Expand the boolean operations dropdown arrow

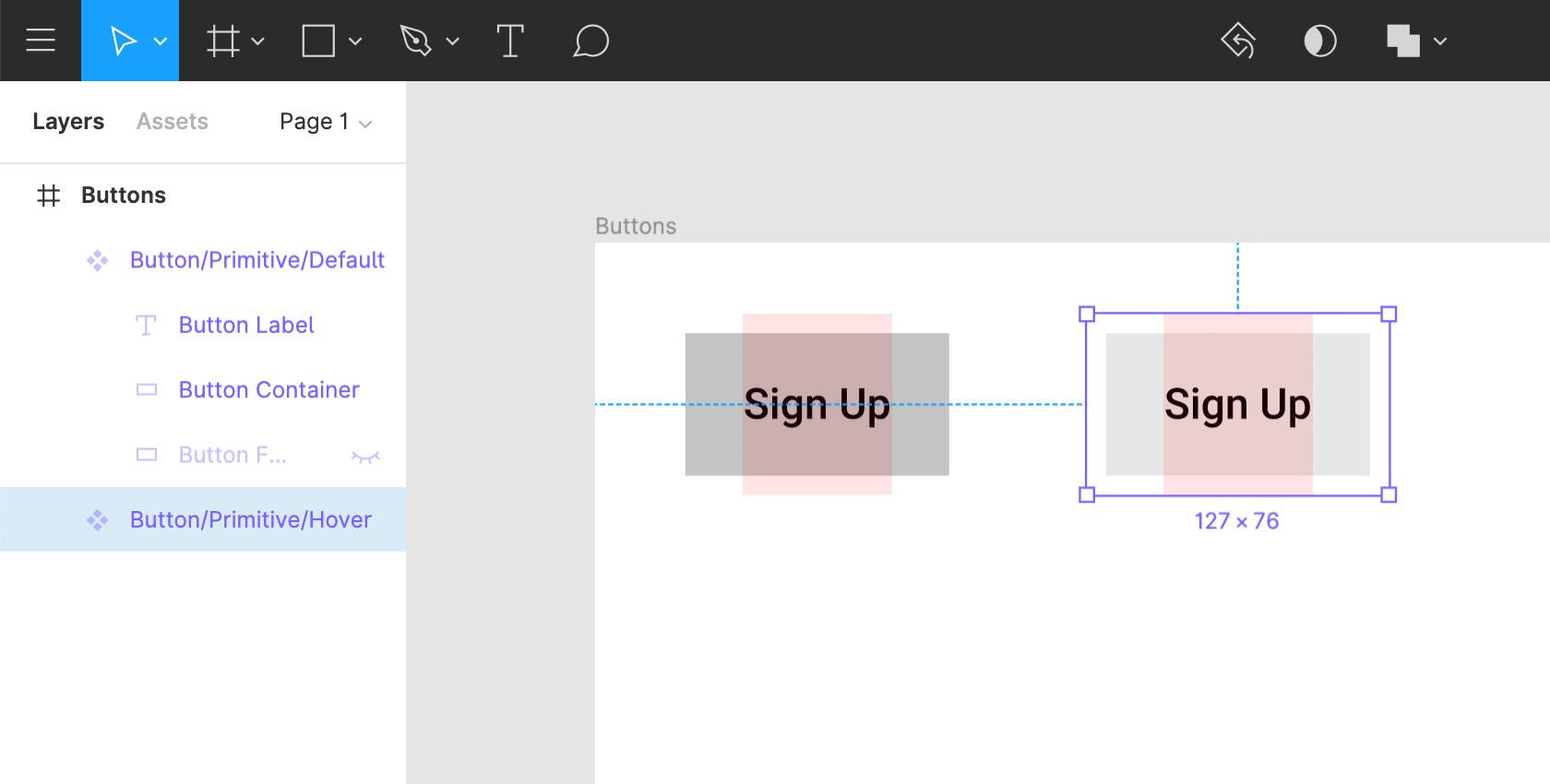1440,42
